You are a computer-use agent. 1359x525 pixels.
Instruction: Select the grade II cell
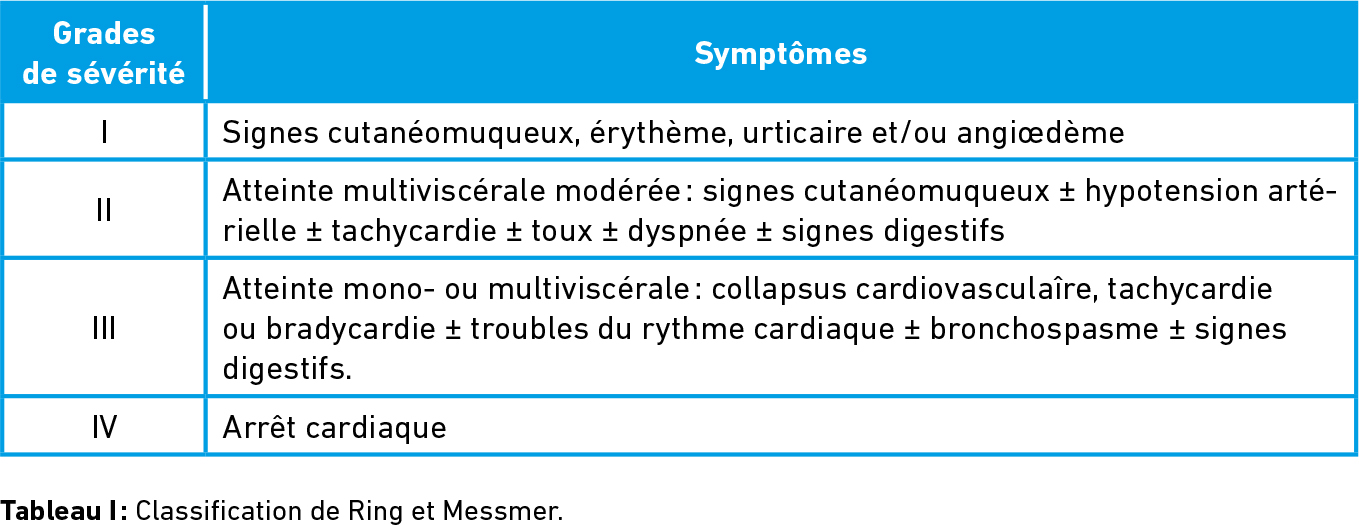point(104,210)
